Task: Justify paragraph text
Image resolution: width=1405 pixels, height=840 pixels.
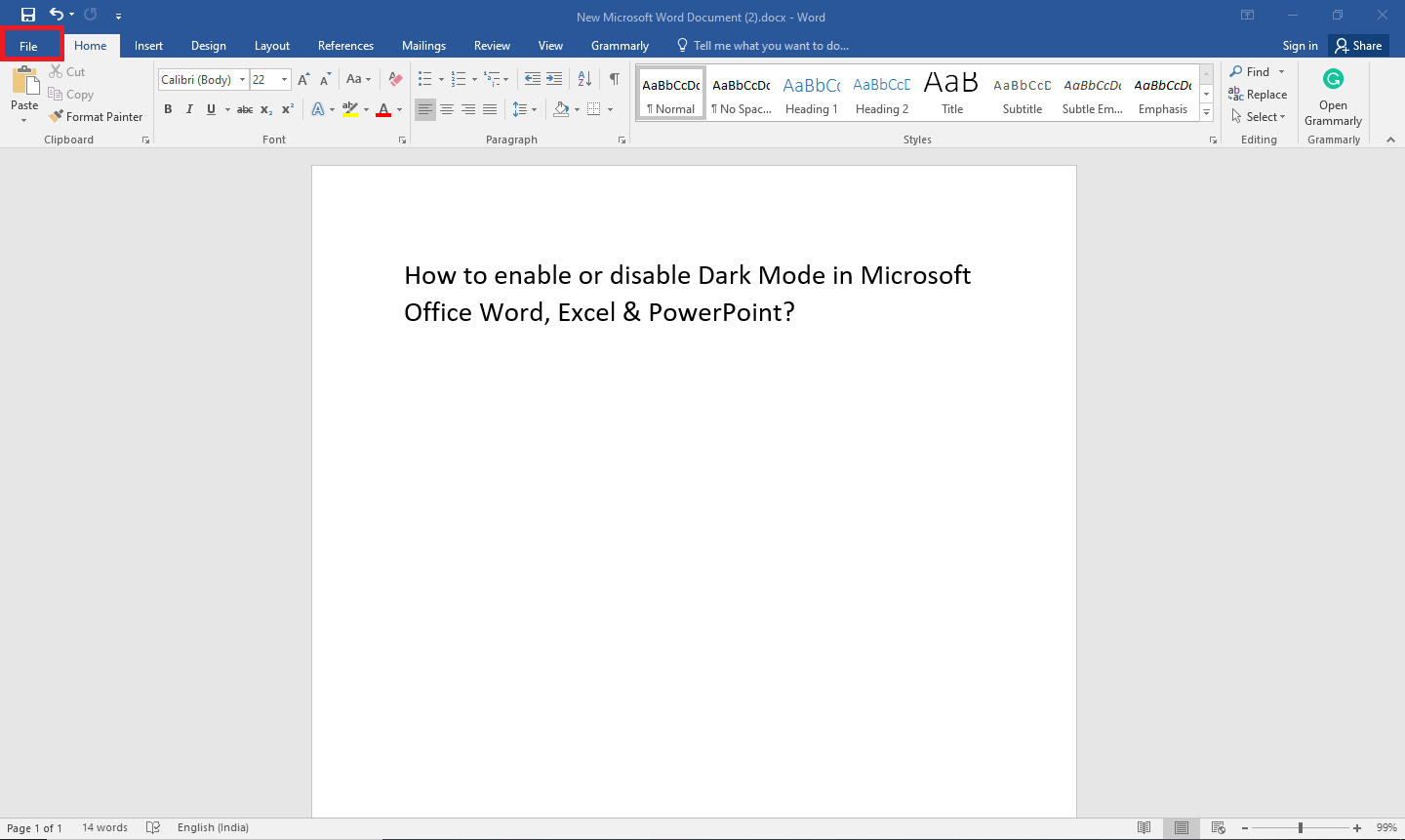Action: tap(490, 109)
